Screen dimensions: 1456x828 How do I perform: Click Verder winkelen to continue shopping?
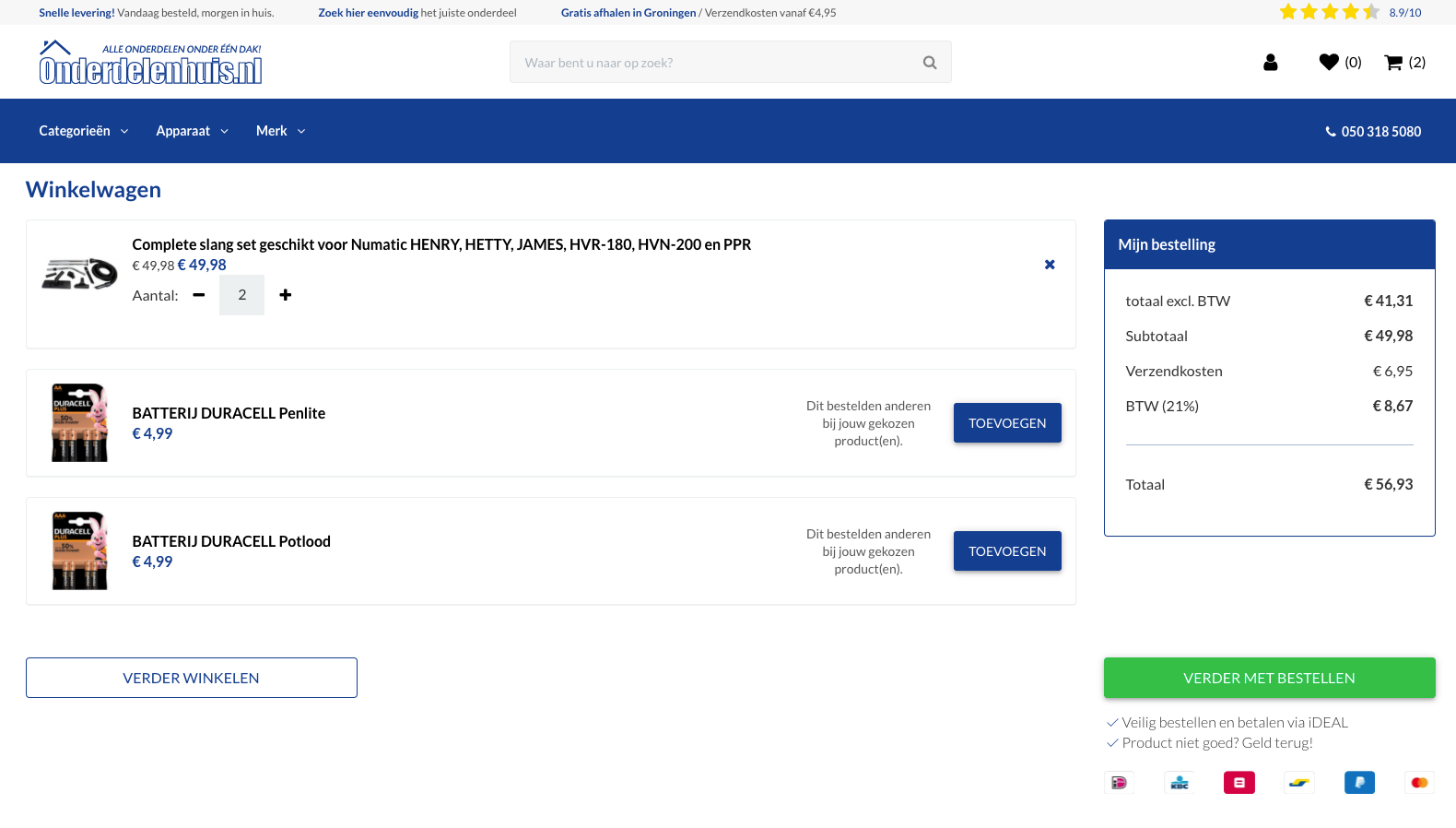click(x=192, y=678)
